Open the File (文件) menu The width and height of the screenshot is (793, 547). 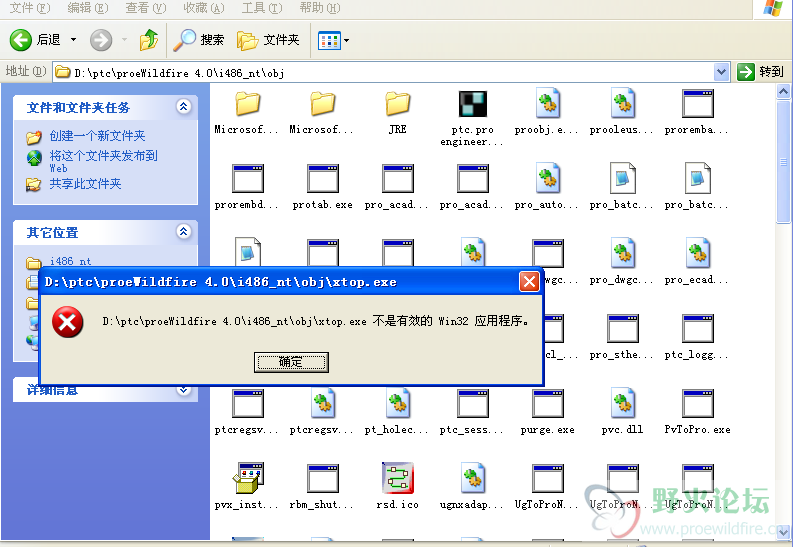tap(30, 8)
